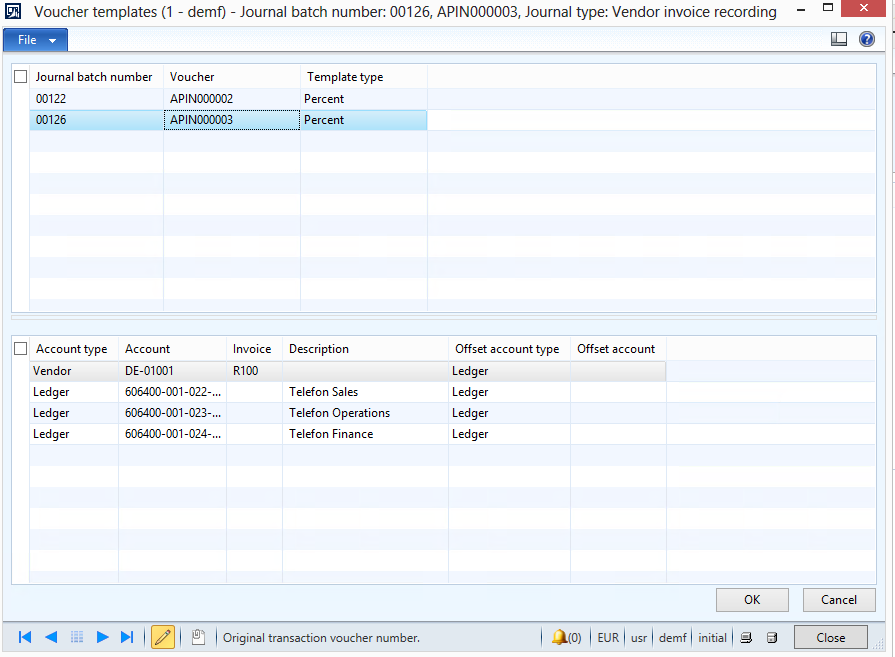Toggle edit mode with the pencil icon
The width and height of the screenshot is (895, 657).
pyautogui.click(x=162, y=637)
